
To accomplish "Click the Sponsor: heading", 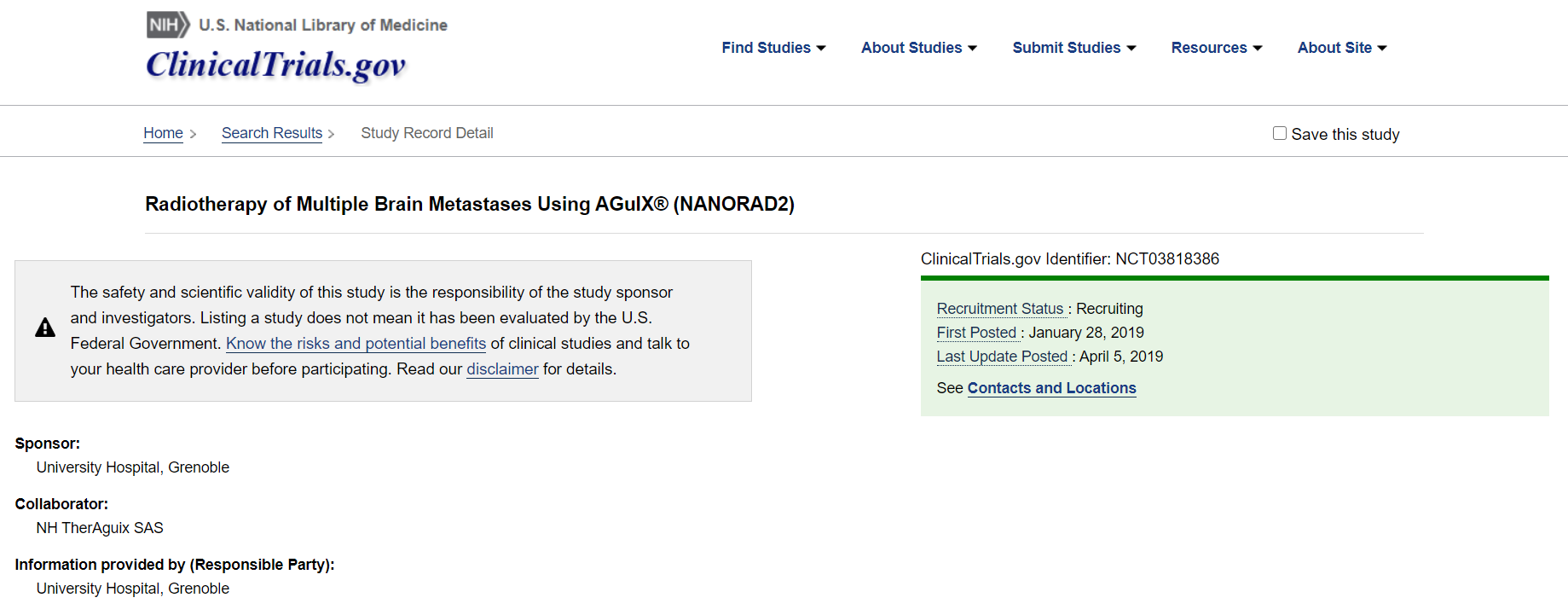I will click(48, 444).
